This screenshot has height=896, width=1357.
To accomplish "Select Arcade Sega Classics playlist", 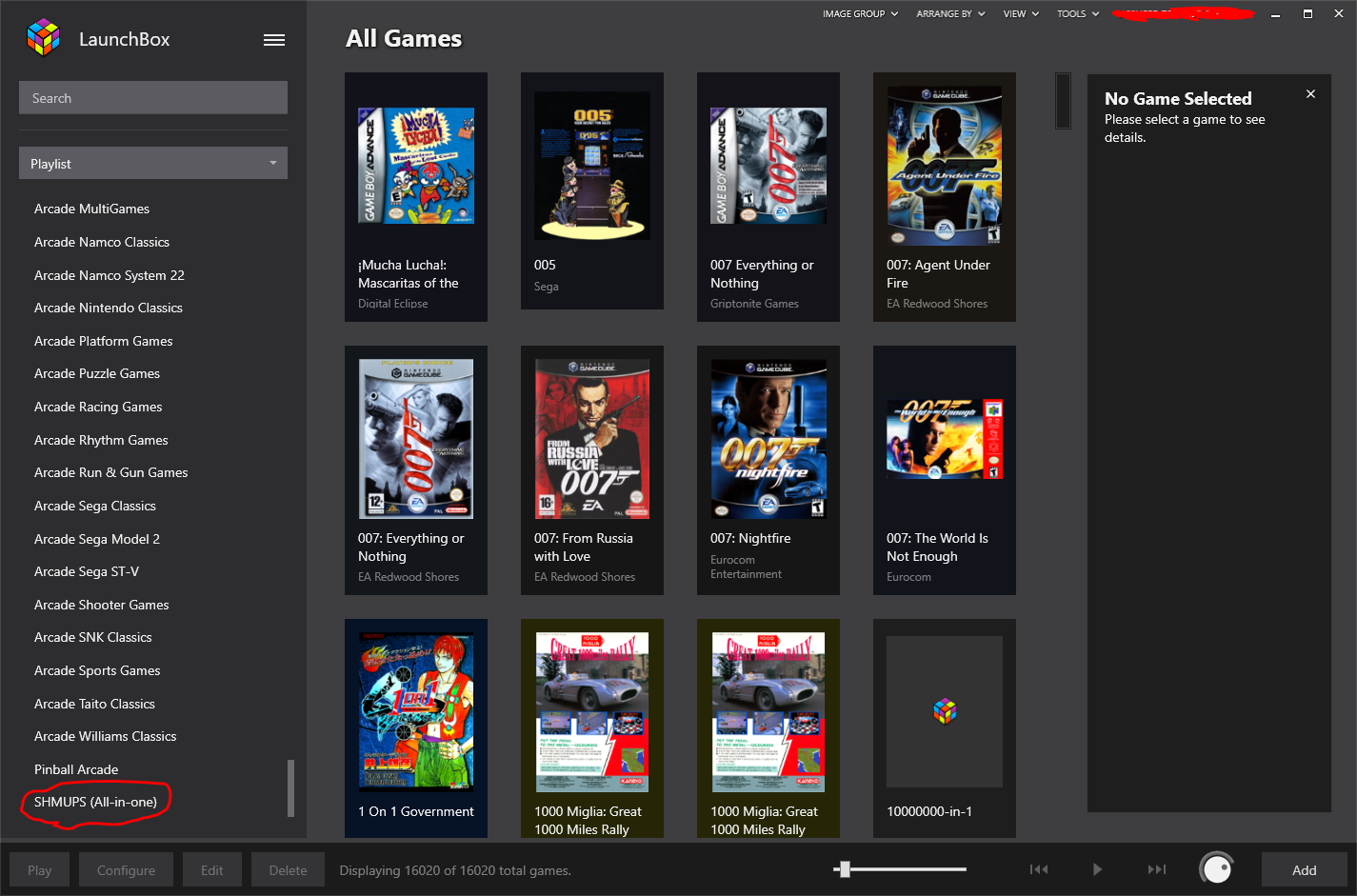I will point(95,506).
